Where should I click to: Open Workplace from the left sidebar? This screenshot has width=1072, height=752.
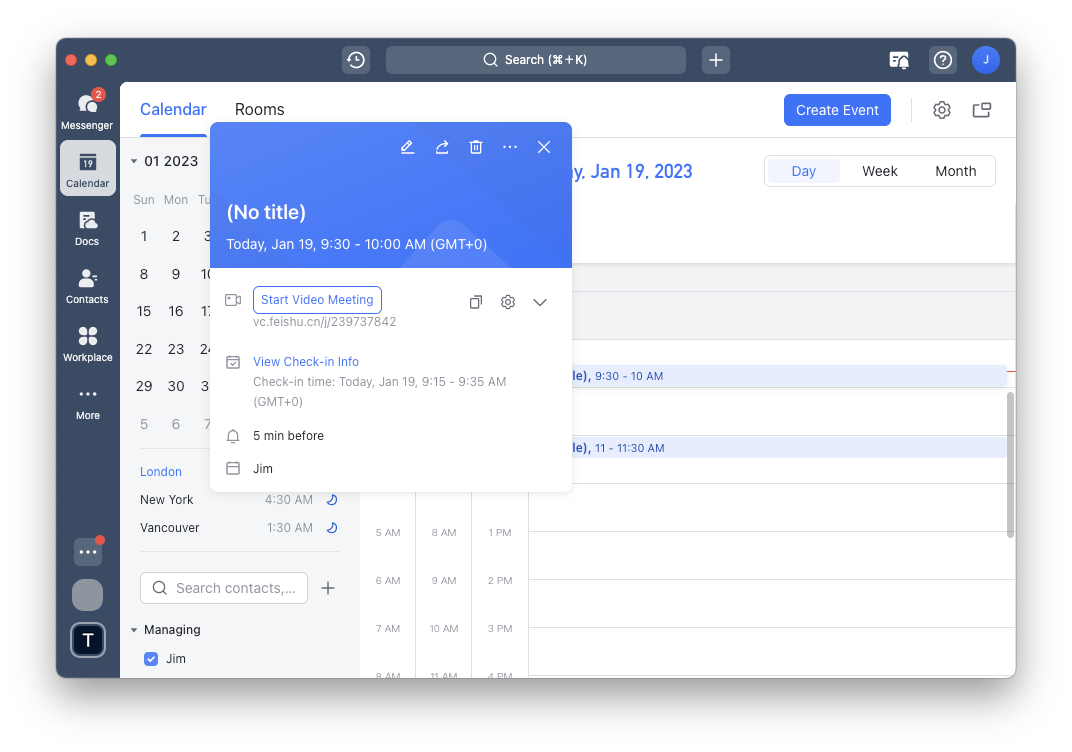click(x=87, y=344)
